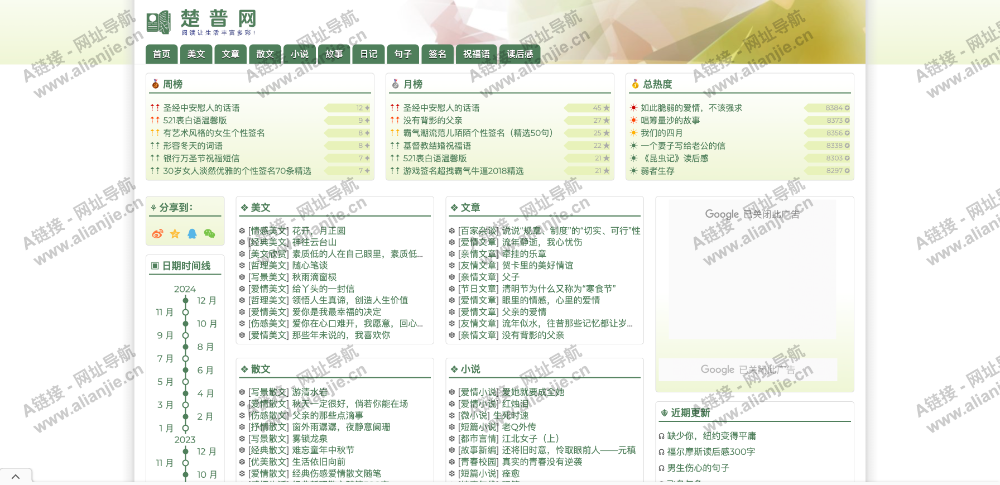Switch to the 日记 navigation tab
The height and width of the screenshot is (485, 1000).
click(x=368, y=54)
